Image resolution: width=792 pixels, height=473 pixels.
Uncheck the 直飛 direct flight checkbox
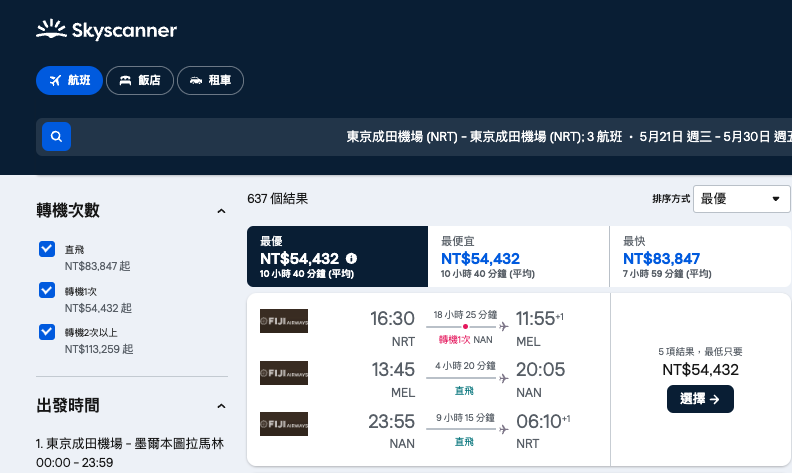click(x=47, y=249)
